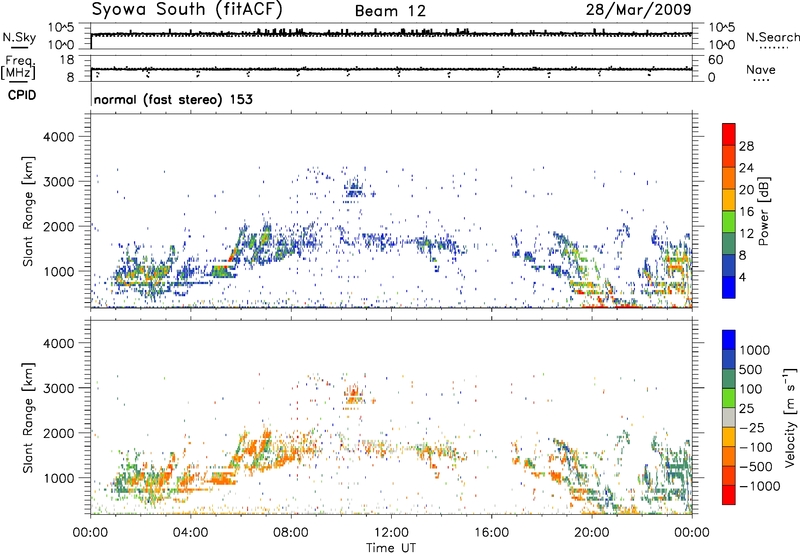Click the "-500" label on Velocity colorbar
This screenshot has height=554, width=800.
click(756, 466)
